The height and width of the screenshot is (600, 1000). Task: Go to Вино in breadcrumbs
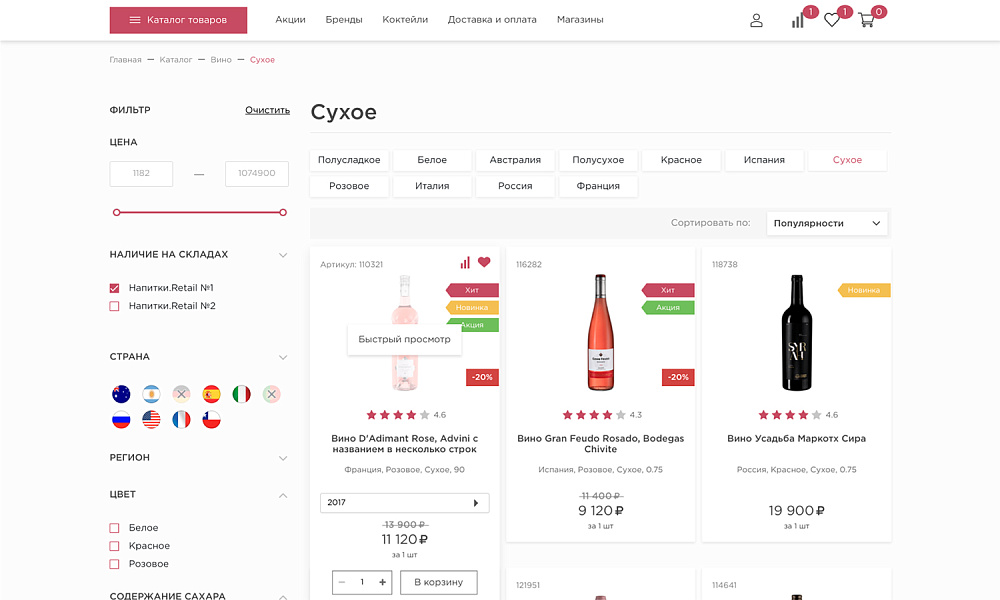(x=221, y=60)
